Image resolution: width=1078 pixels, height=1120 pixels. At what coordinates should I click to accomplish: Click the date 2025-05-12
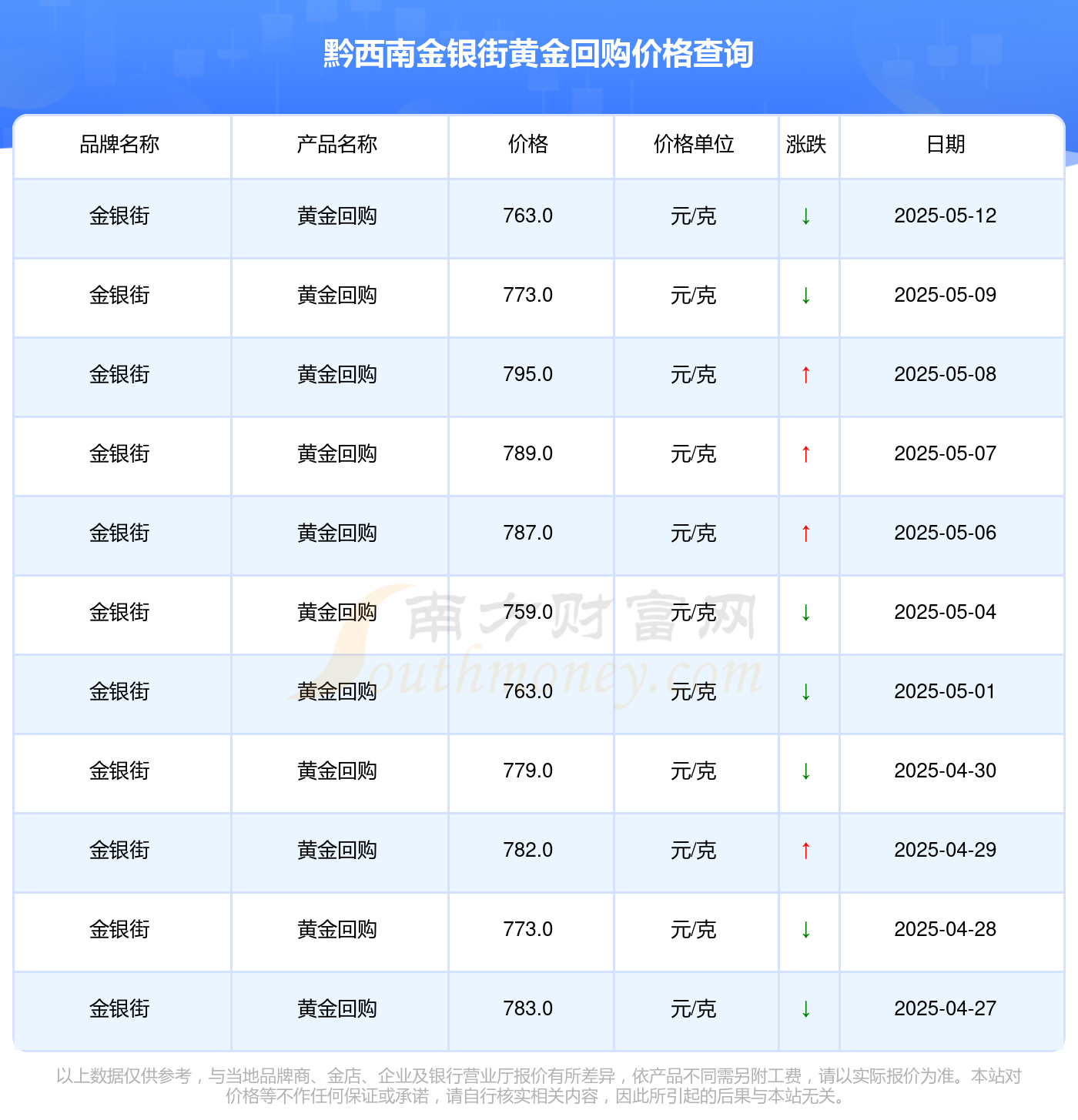coord(946,216)
